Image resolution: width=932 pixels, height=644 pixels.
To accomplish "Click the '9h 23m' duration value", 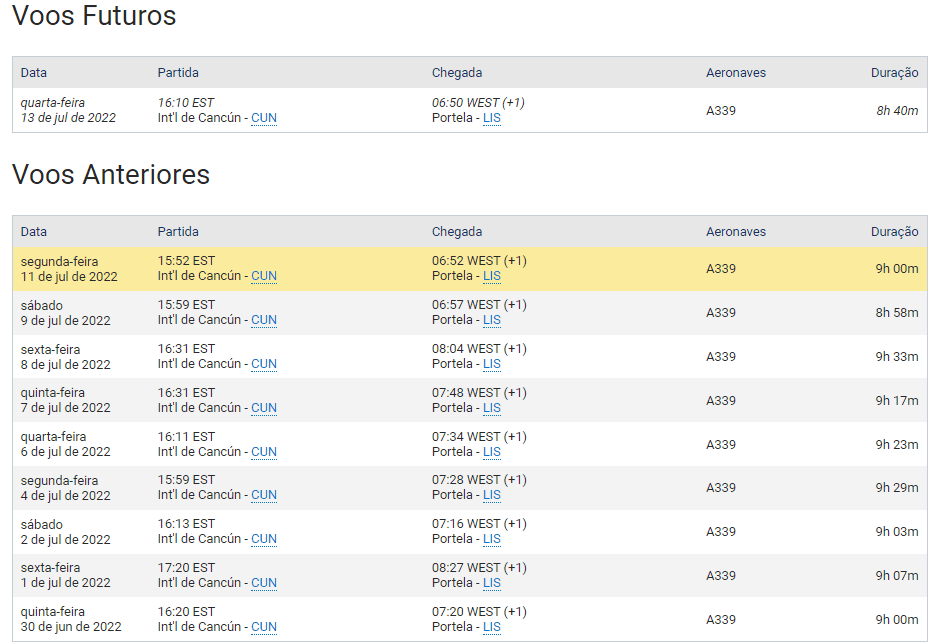I will 897,445.
